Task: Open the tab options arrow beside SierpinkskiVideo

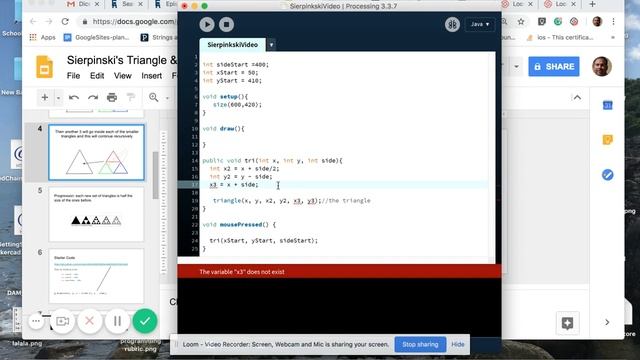Action: (x=271, y=45)
